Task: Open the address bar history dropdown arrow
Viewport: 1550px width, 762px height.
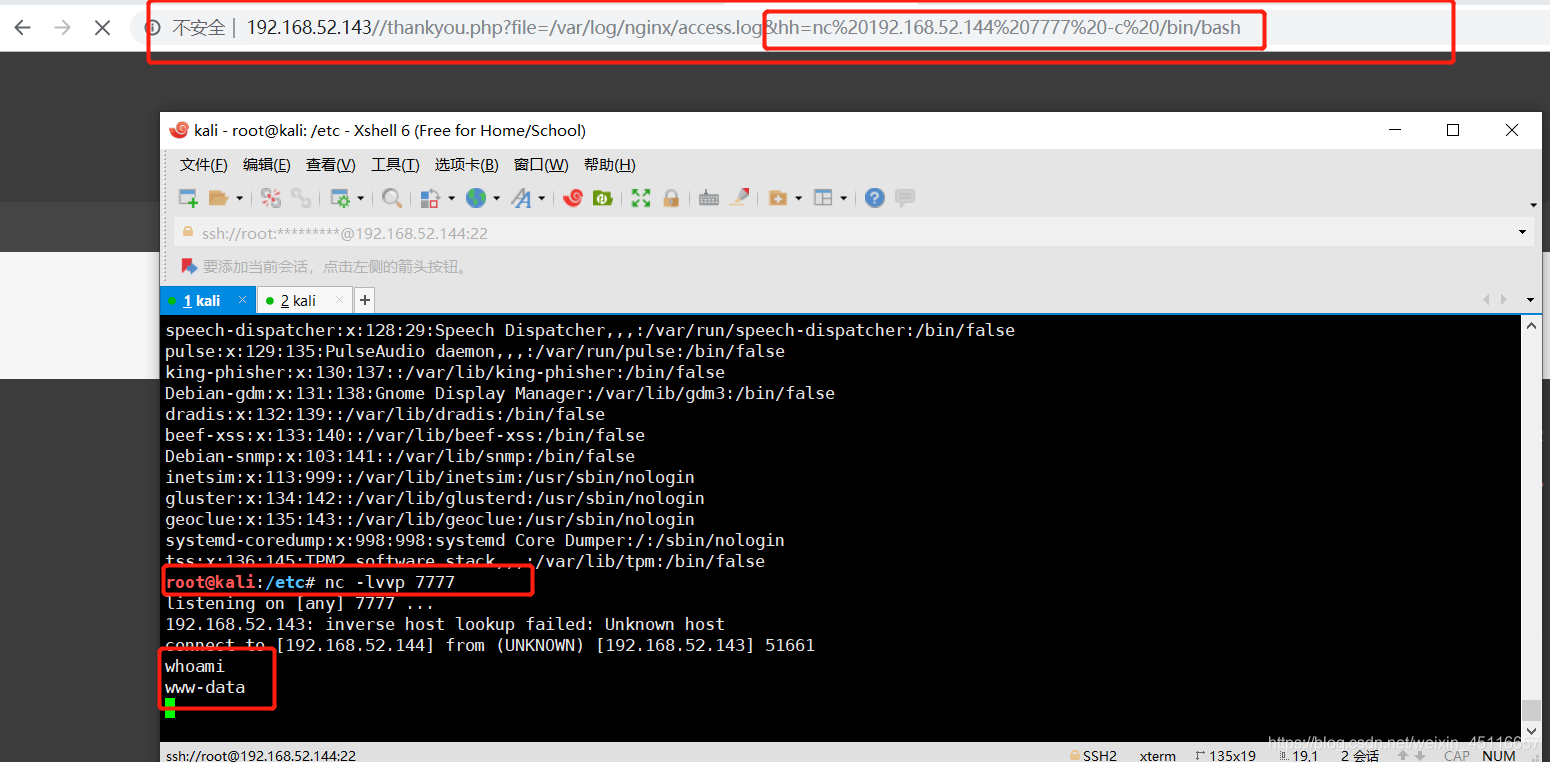Action: [x=1523, y=232]
